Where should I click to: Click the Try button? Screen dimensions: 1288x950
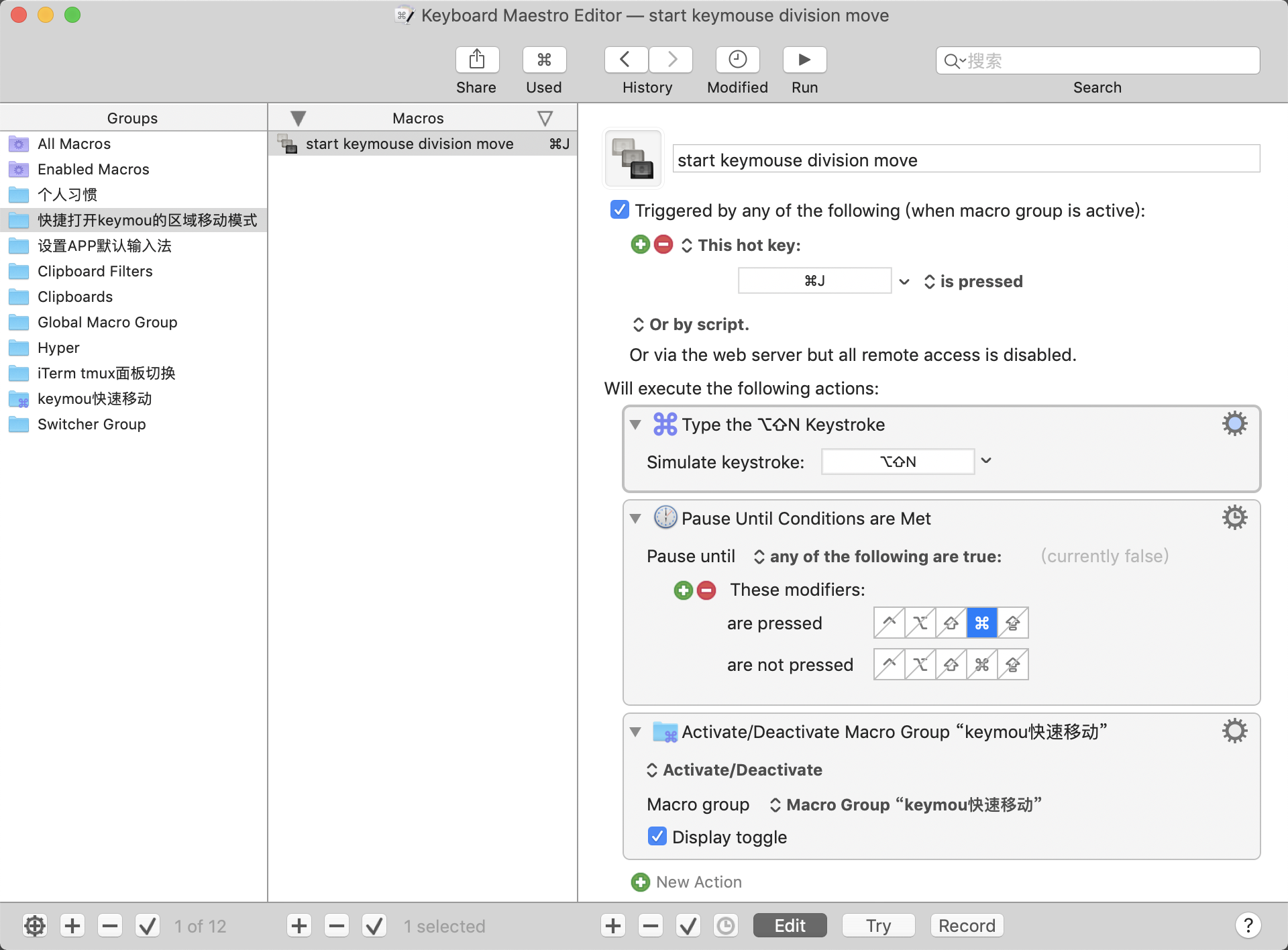pyautogui.click(x=878, y=926)
